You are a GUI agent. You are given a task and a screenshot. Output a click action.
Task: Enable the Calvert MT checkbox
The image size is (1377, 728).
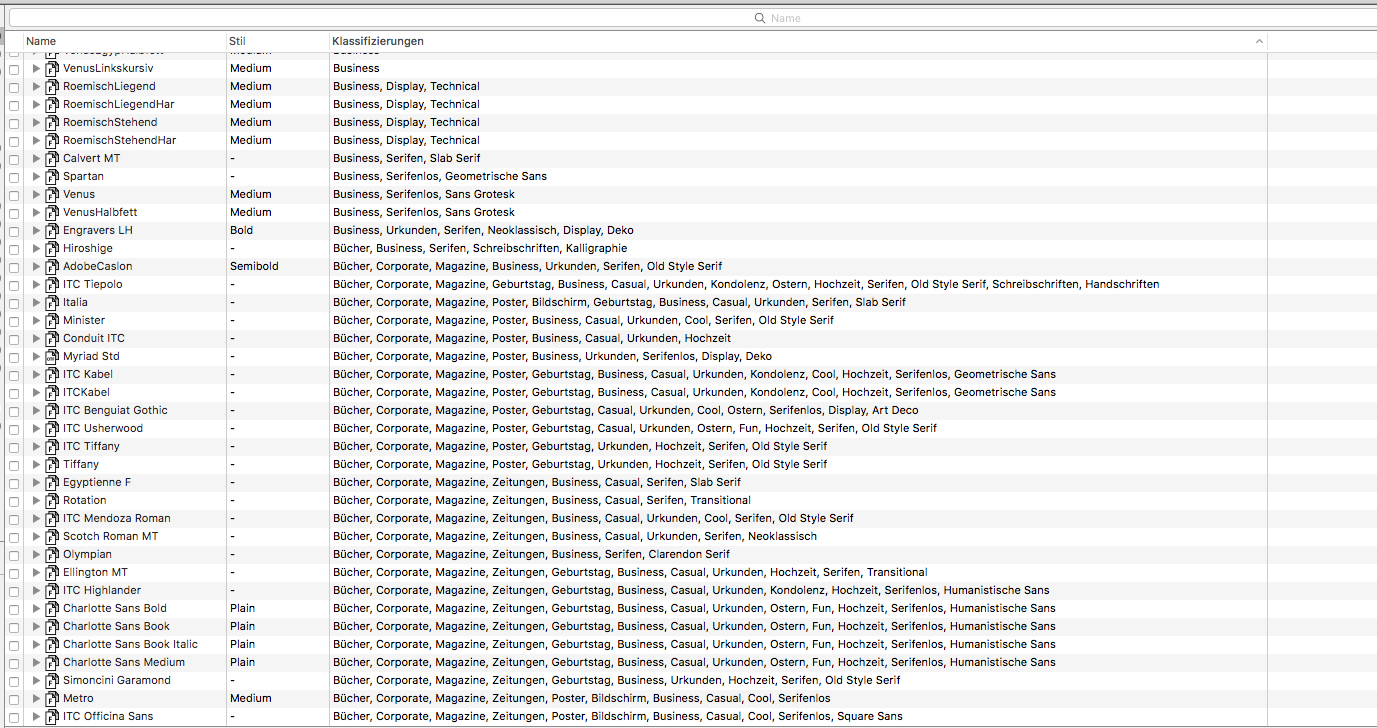tap(14, 159)
